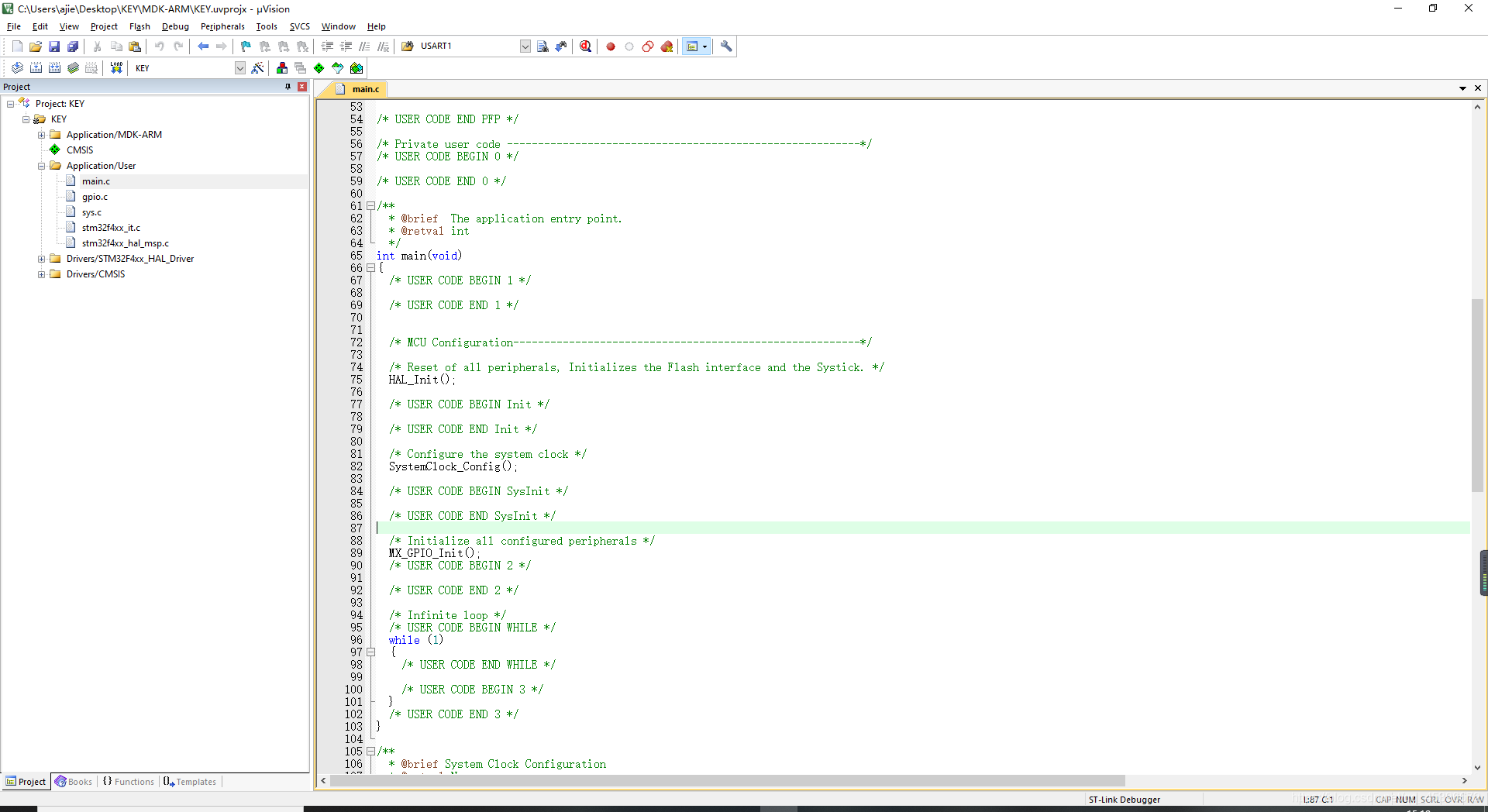Select the CMSIS component item
Screen dimensions: 1488x812
pyautogui.click(x=79, y=150)
